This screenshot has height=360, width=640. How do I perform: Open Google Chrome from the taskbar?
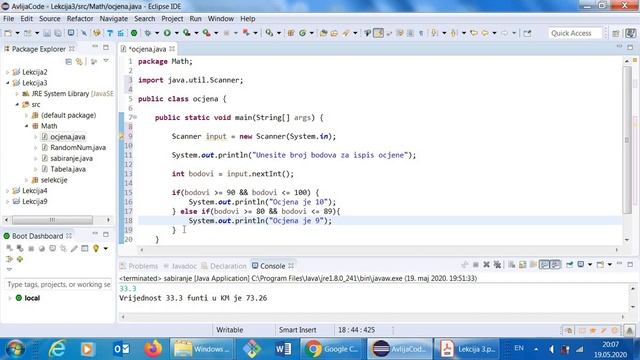click(332, 349)
